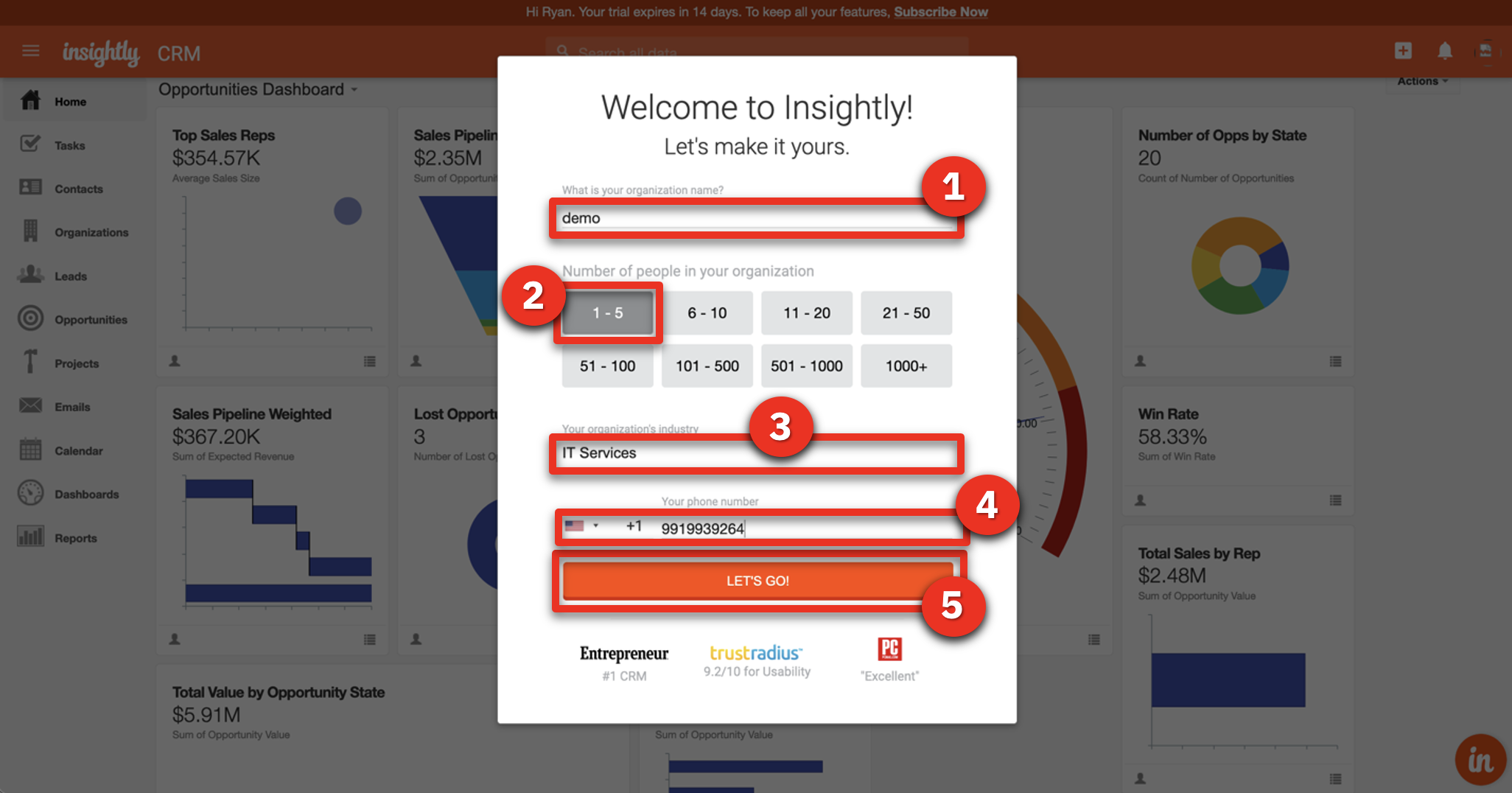Open the Actions dropdown
The width and height of the screenshot is (1512, 793).
(x=1423, y=81)
